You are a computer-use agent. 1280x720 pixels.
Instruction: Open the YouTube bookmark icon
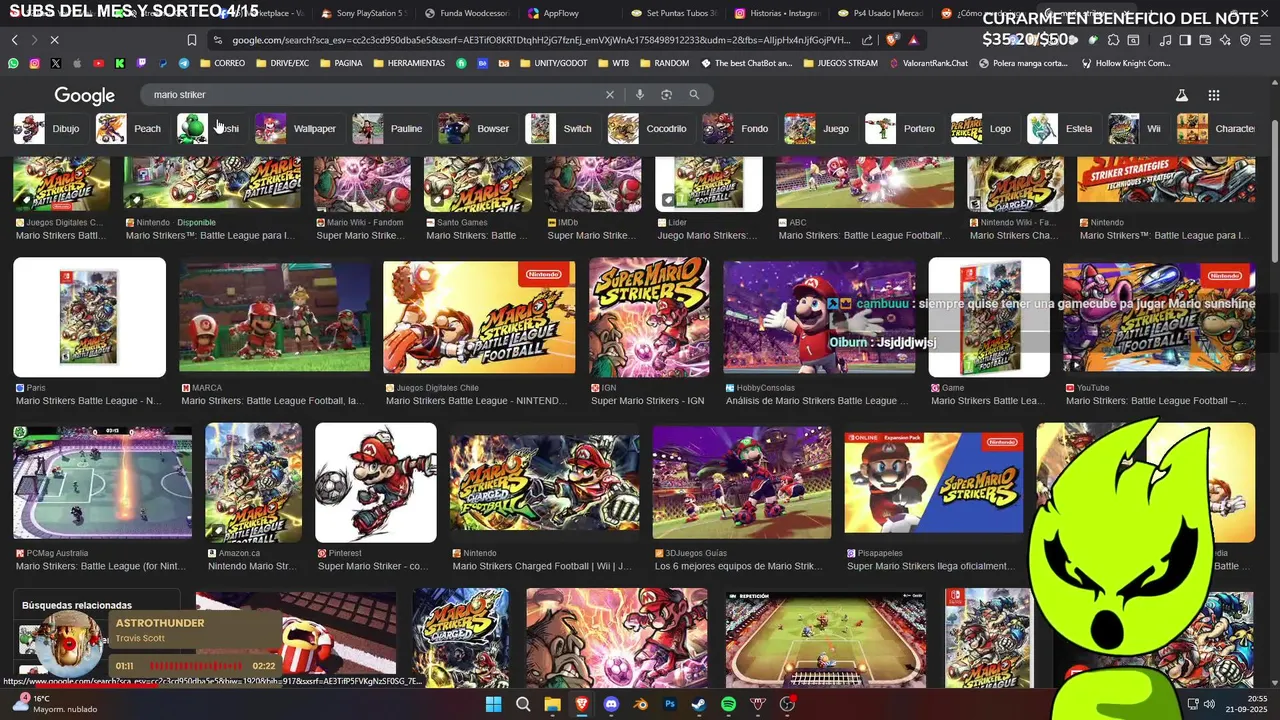pyautogui.click(x=98, y=63)
